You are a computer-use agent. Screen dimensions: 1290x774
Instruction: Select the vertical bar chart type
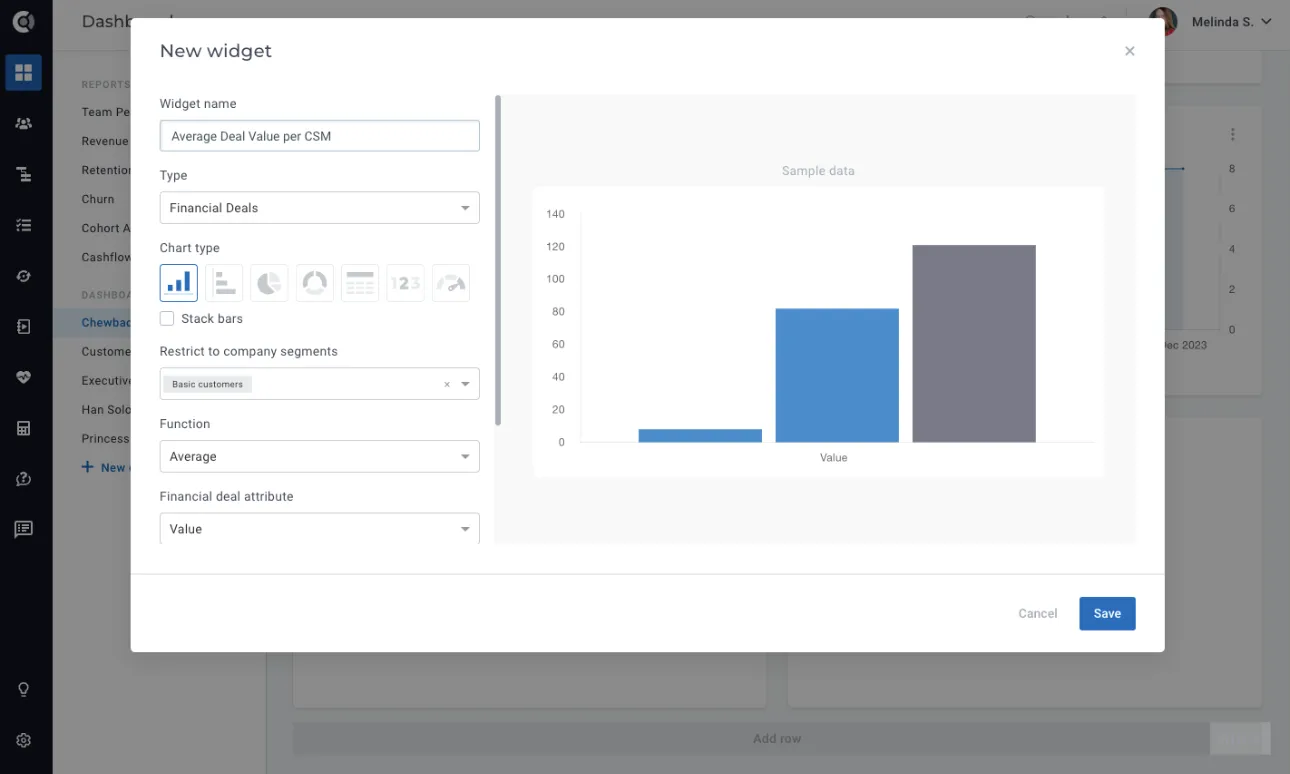(x=179, y=283)
